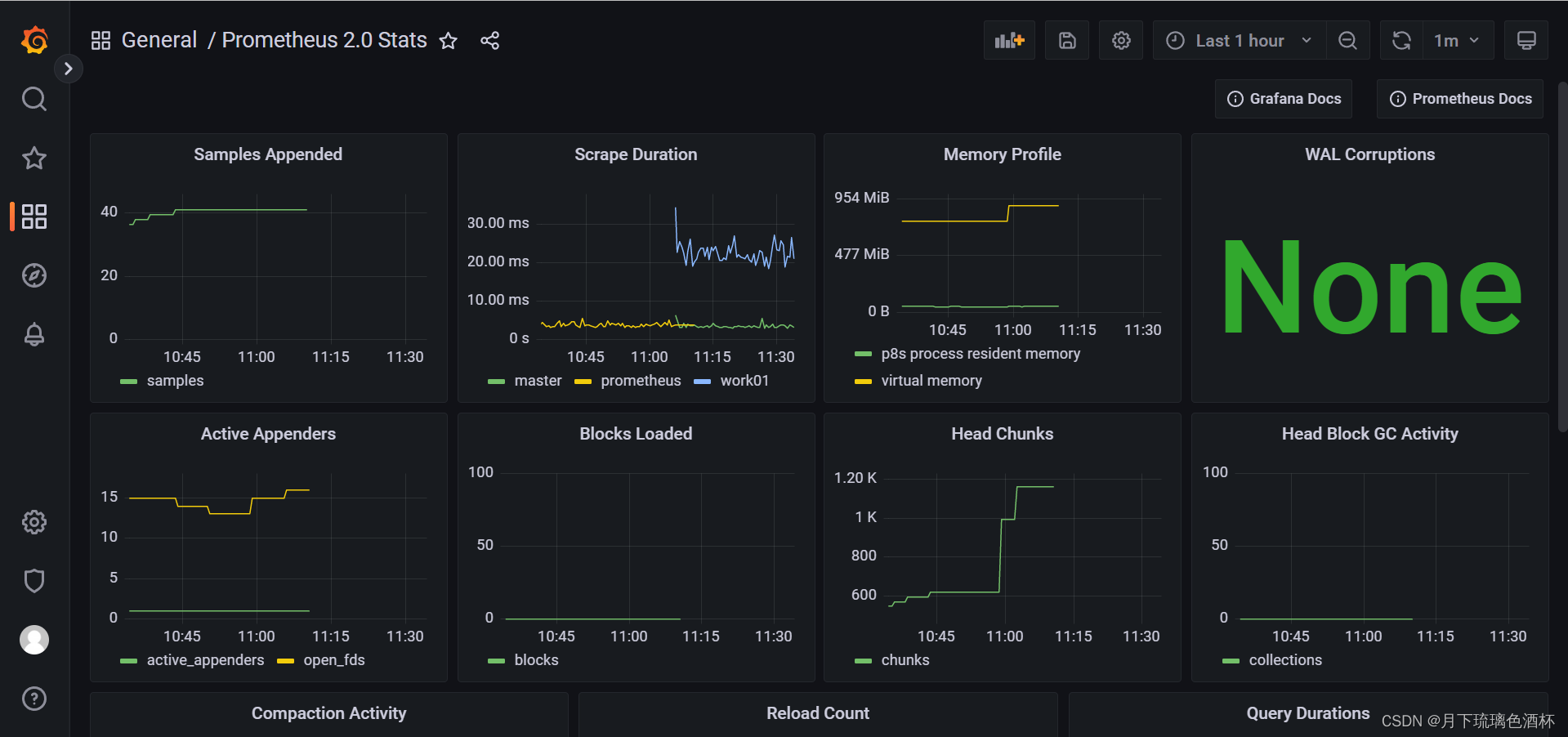This screenshot has width=1568, height=737.
Task: Open the Dashboards sidebar icon
Action: (x=34, y=217)
